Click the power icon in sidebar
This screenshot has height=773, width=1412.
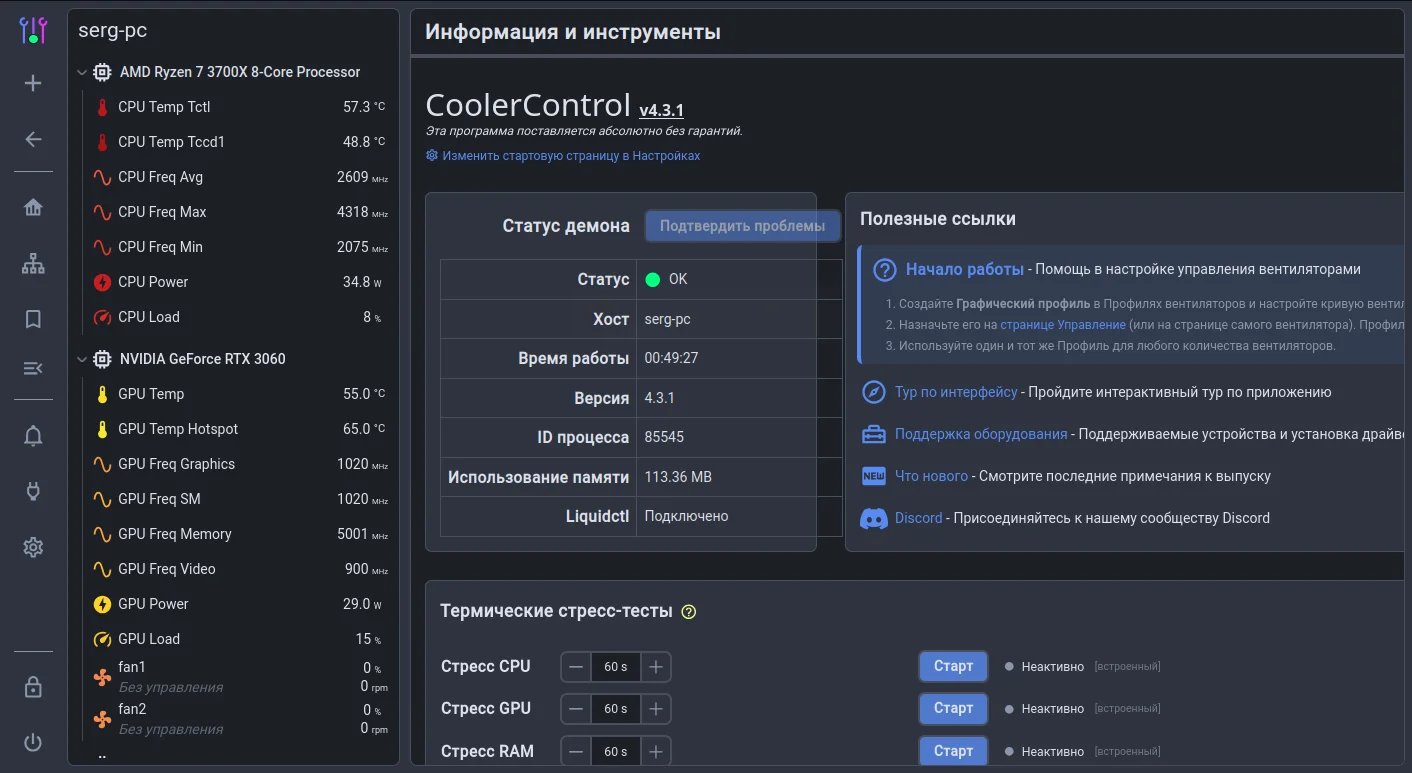point(33,742)
